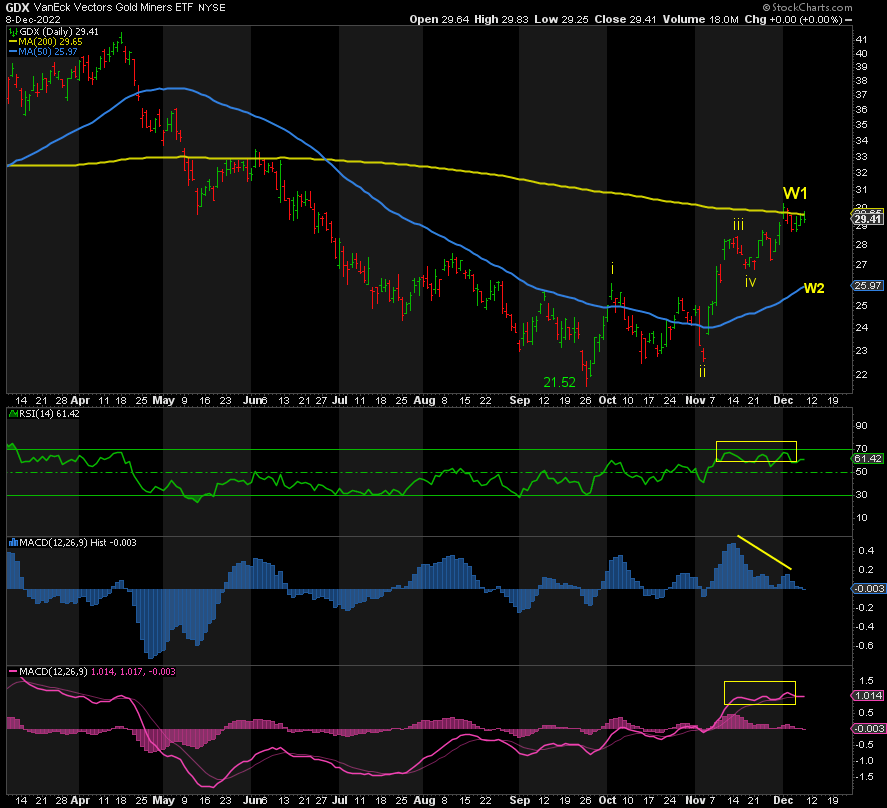Screen dimensions: 887x808
Task: Click the -0.6 label on MACD histogram axis
Action: [863, 646]
